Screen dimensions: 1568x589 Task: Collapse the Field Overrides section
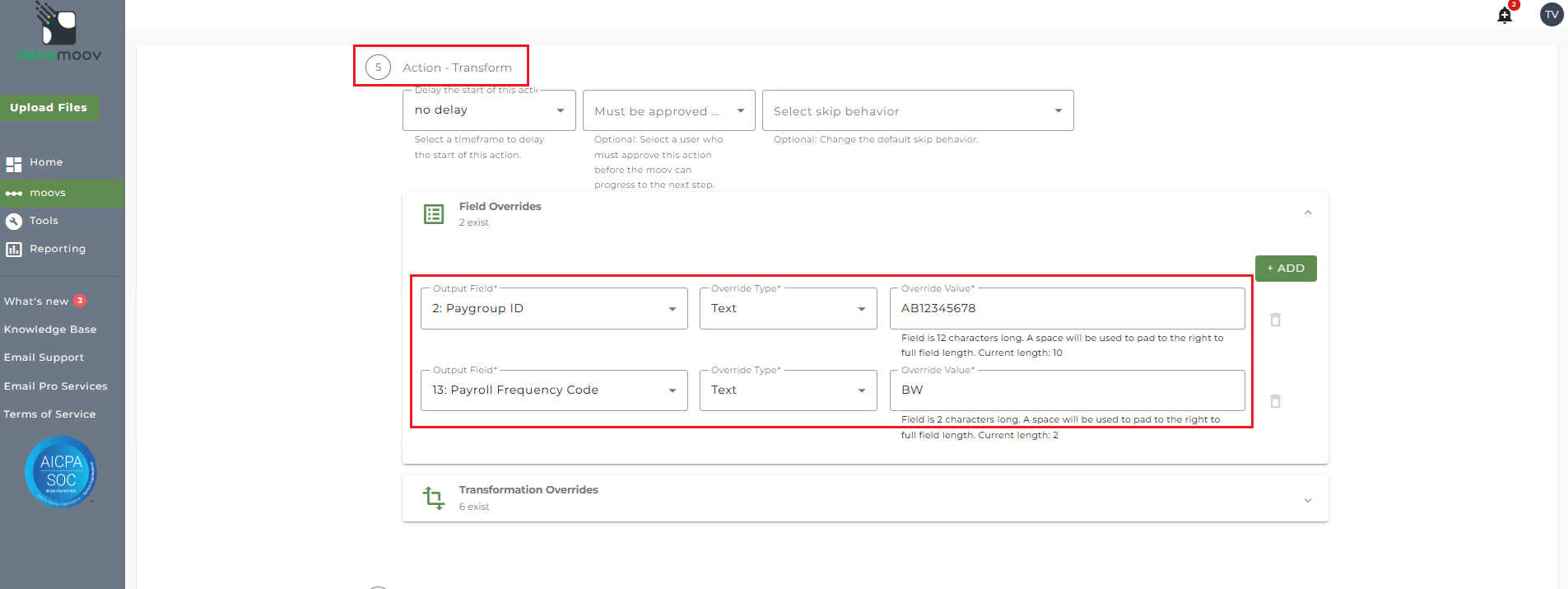pos(1308,213)
